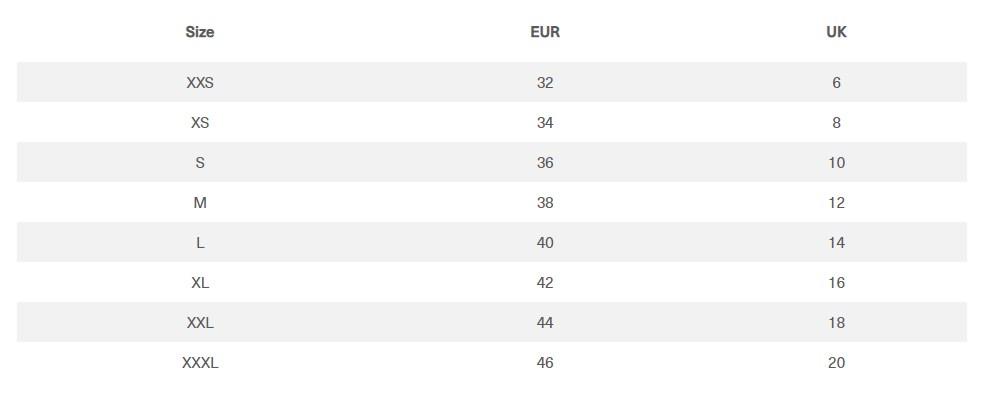The height and width of the screenshot is (404, 990).
Task: Select the XXL size cell
Action: pos(200,323)
